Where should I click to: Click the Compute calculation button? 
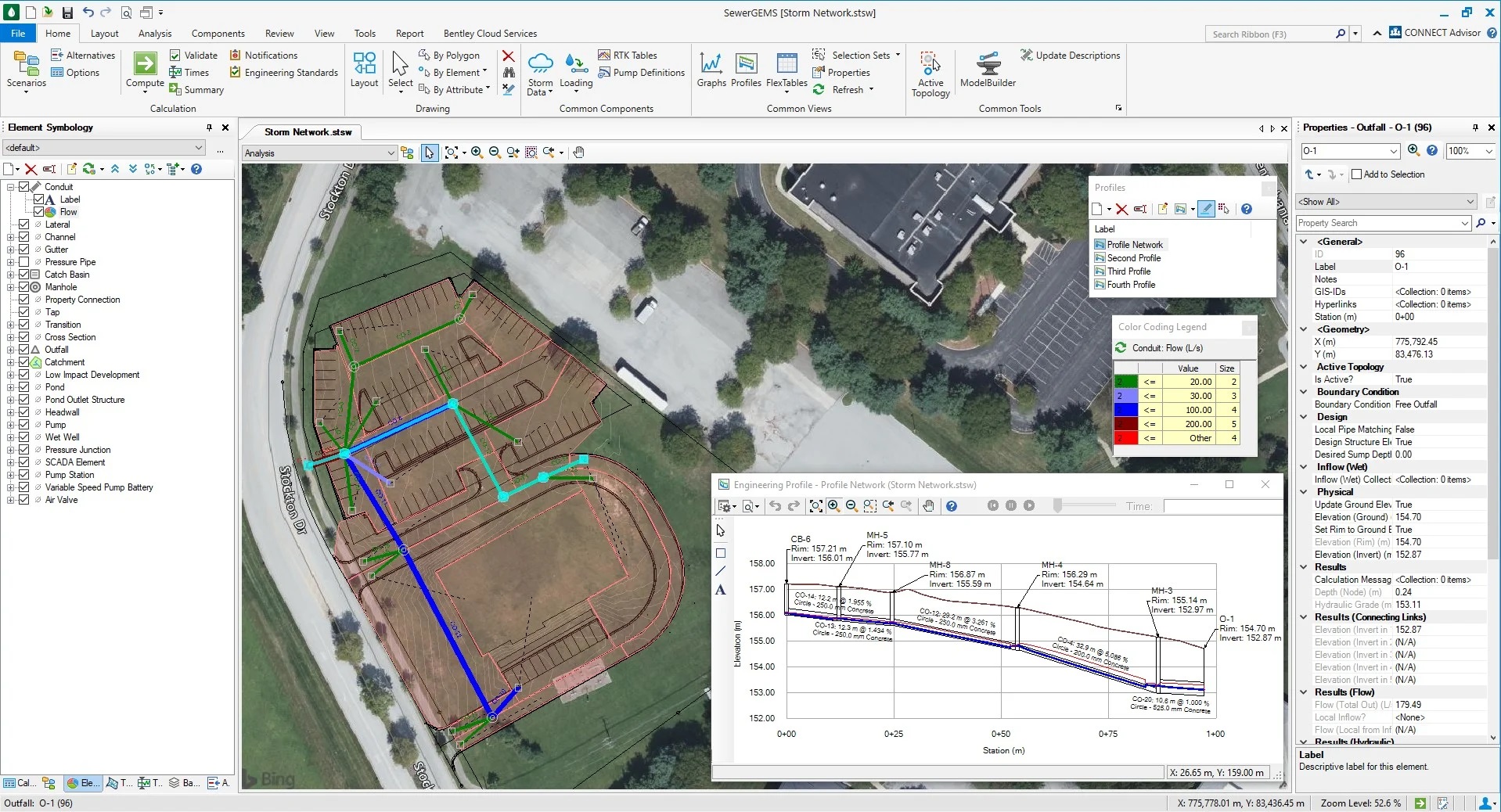click(x=145, y=69)
